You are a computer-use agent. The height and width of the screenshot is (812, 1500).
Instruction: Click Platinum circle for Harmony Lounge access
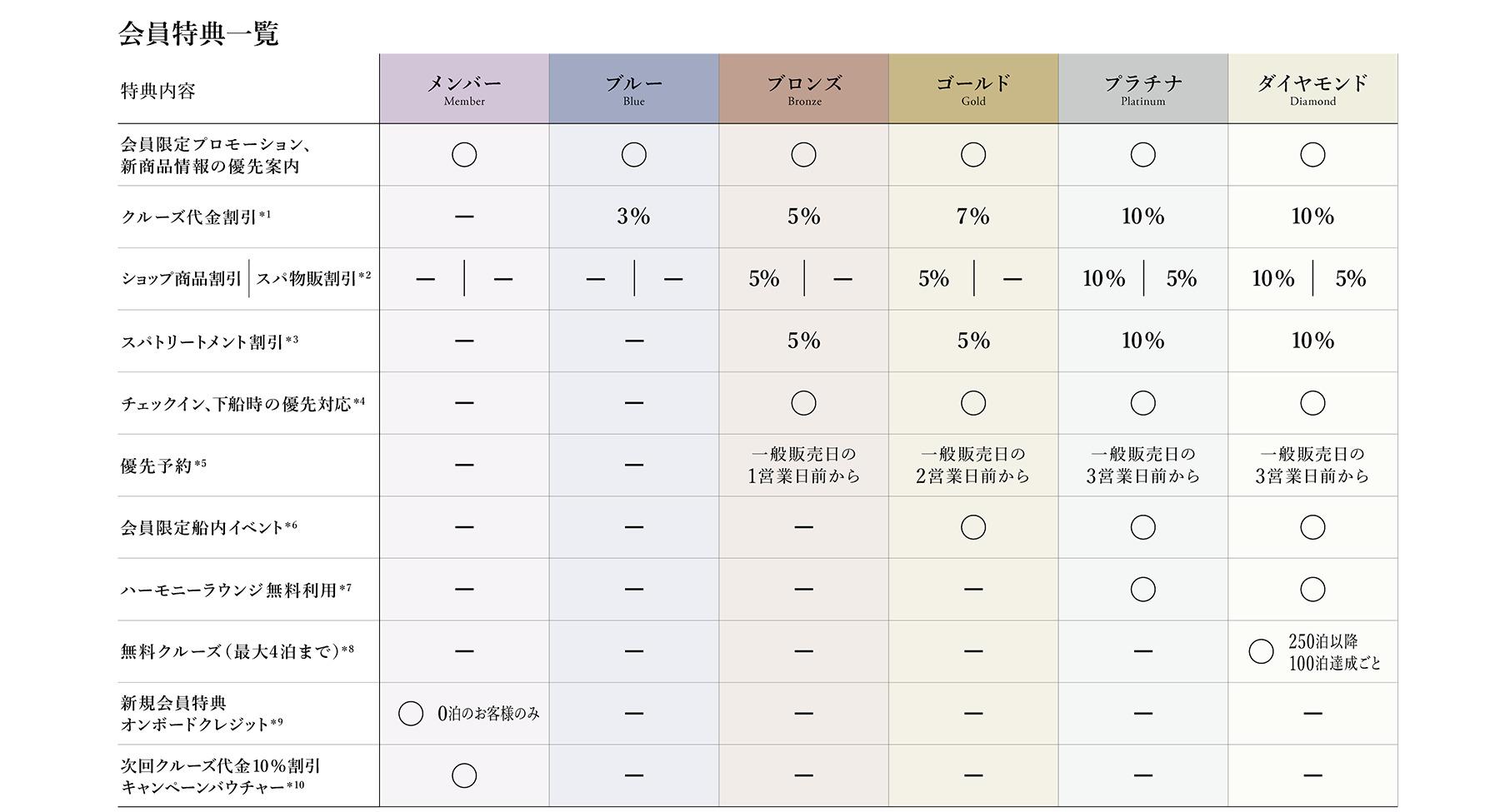[1143, 590]
